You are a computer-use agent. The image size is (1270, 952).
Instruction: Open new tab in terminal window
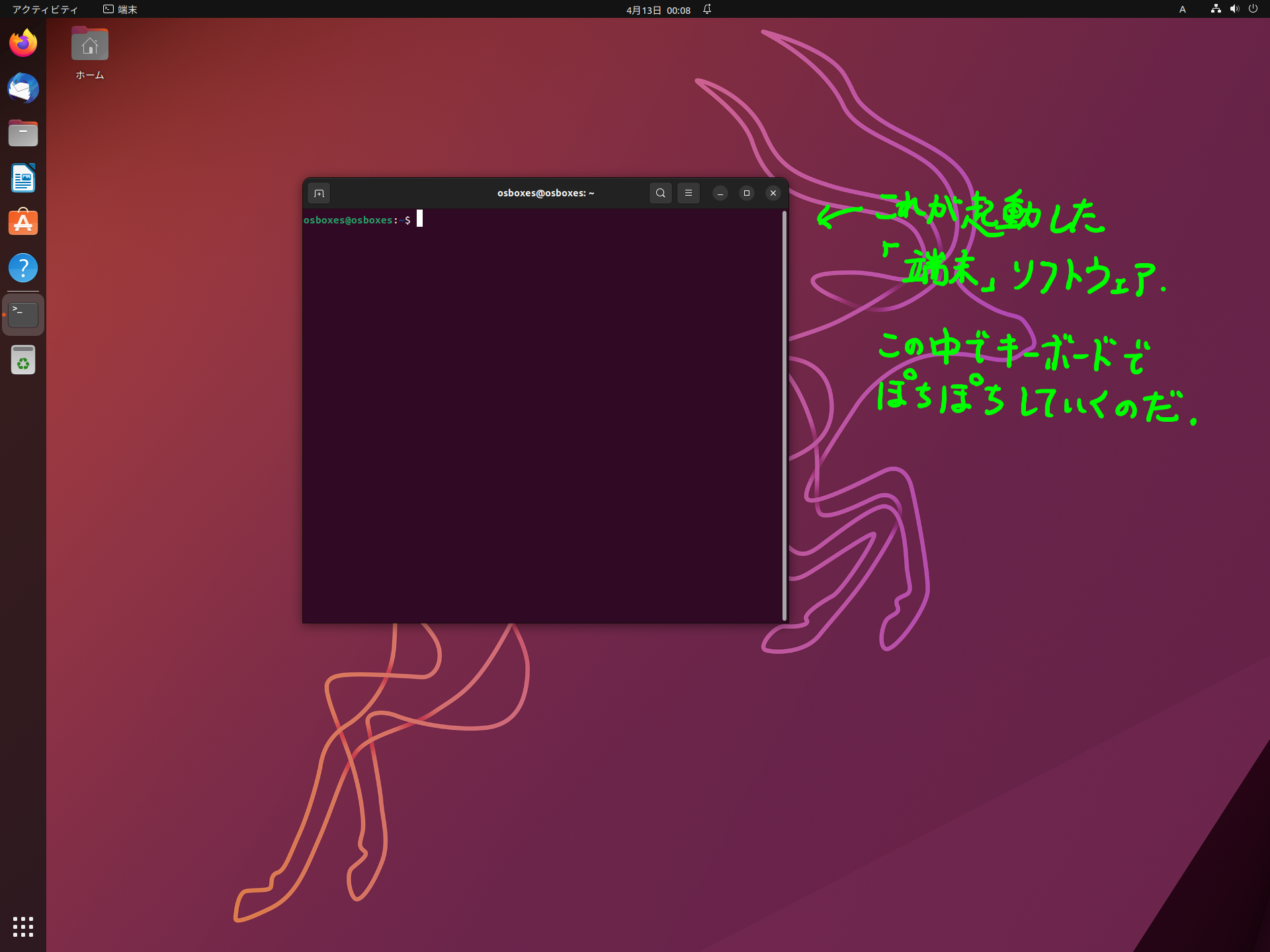pos(319,193)
